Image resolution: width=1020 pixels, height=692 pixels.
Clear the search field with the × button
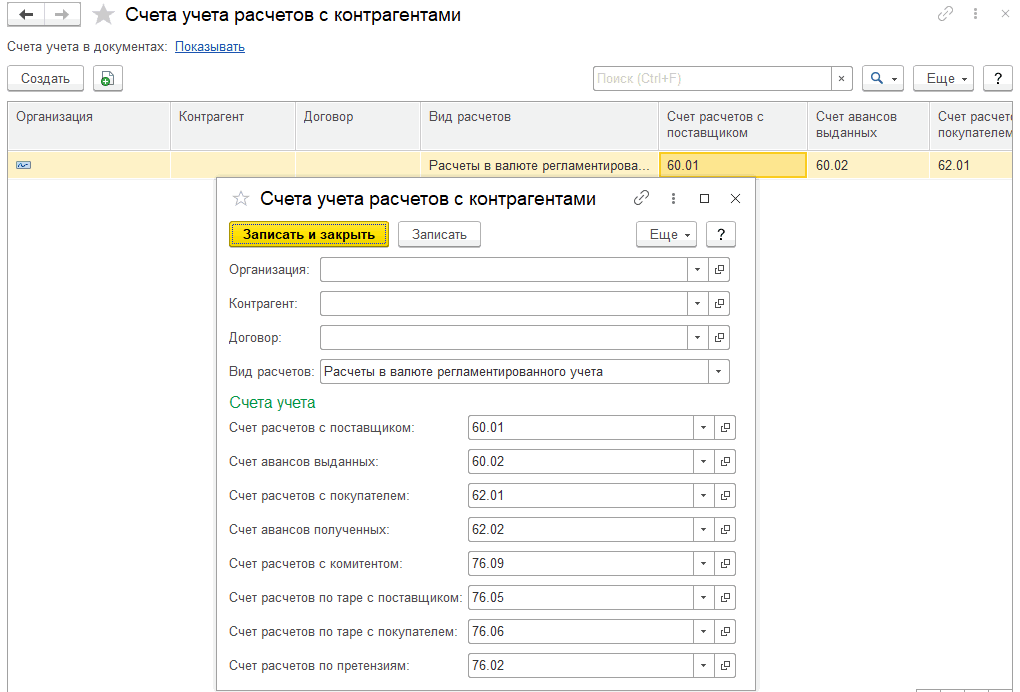[842, 79]
